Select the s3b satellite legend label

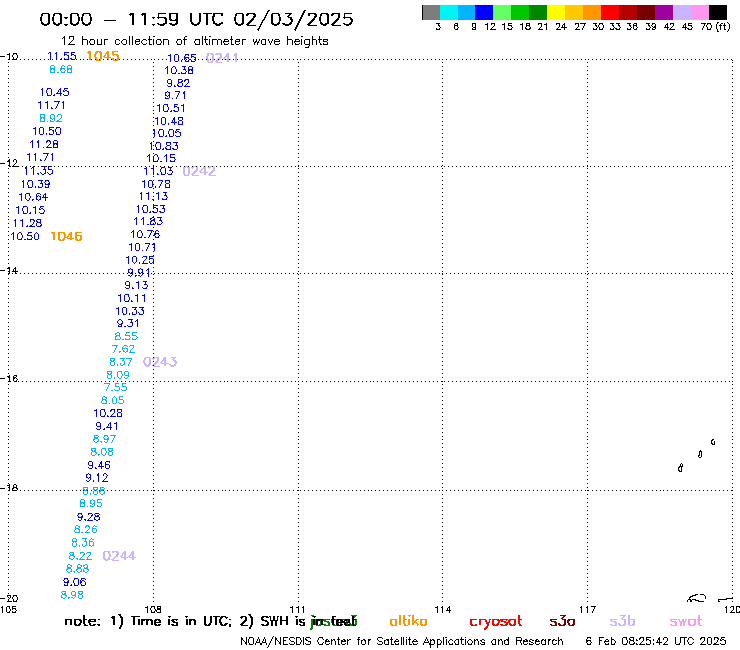(x=622, y=621)
